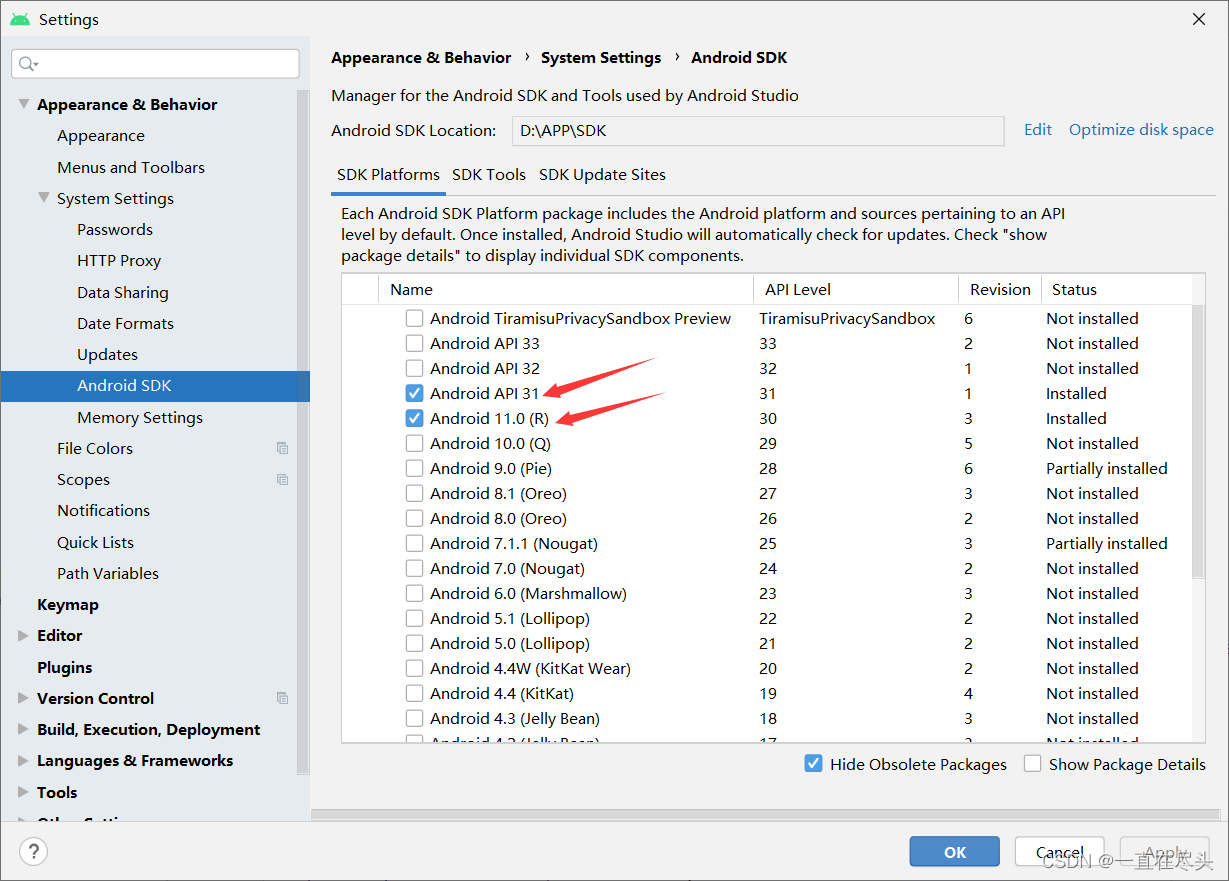Screen dimensions: 1229x881
Task: Click the OK button
Action: (x=955, y=852)
